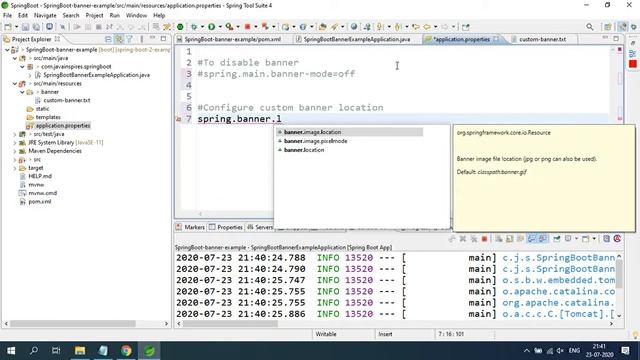Open the Windows notification center icon

(x=625, y=351)
